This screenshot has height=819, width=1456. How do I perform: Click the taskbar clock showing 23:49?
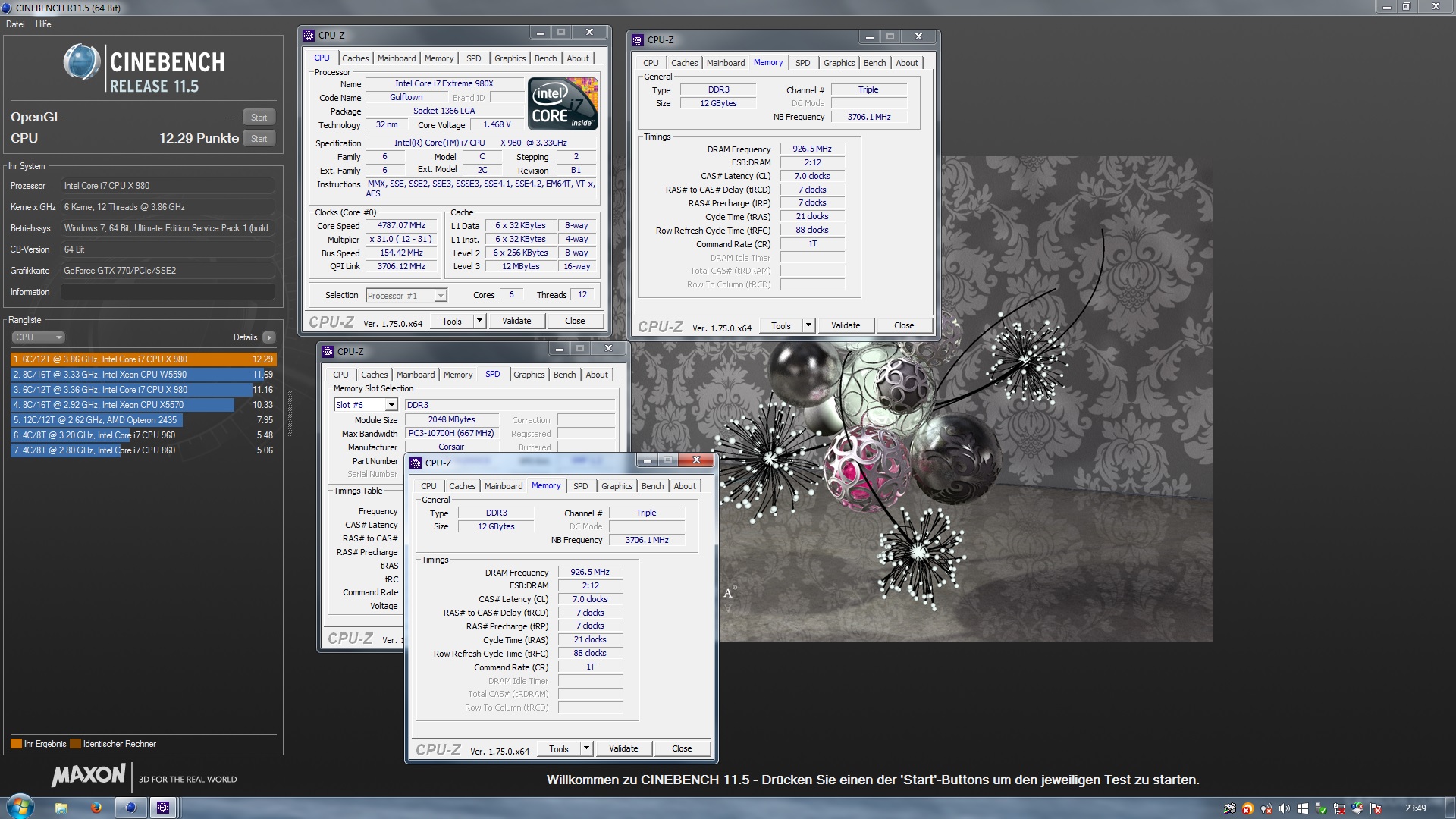(1415, 808)
